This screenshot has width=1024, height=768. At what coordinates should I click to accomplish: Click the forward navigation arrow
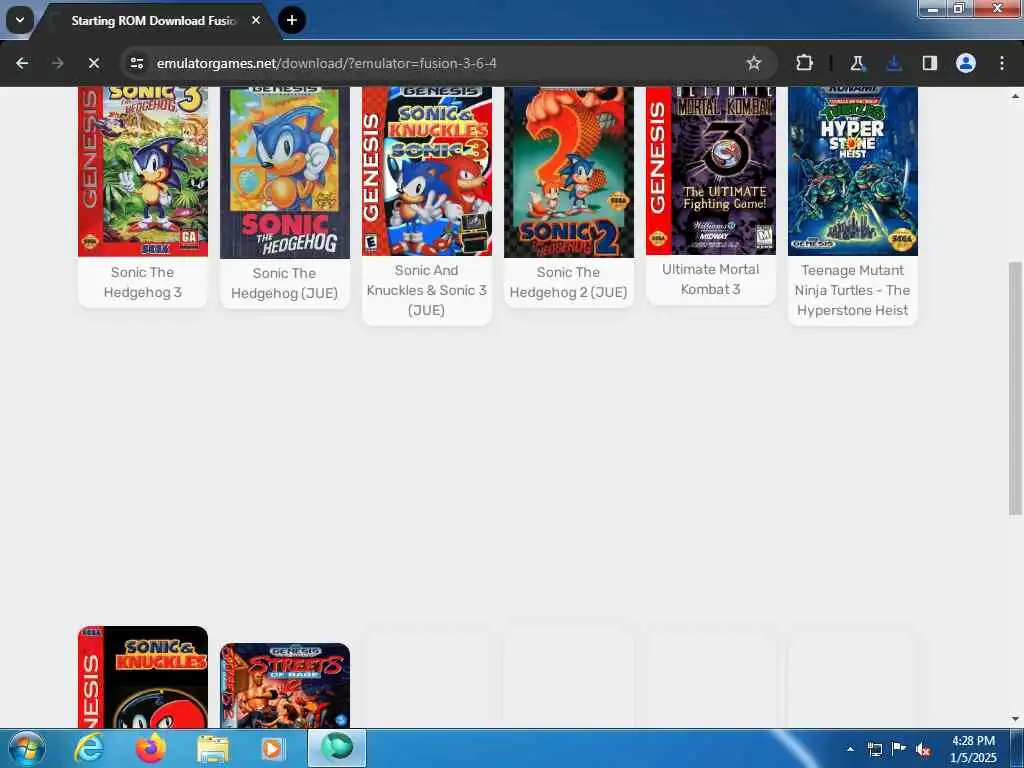coord(57,63)
